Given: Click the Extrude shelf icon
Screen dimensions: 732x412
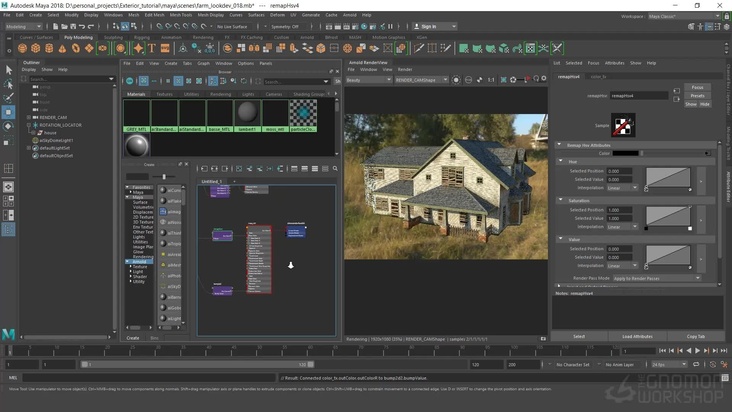Looking at the screenshot, I should pos(294,48).
